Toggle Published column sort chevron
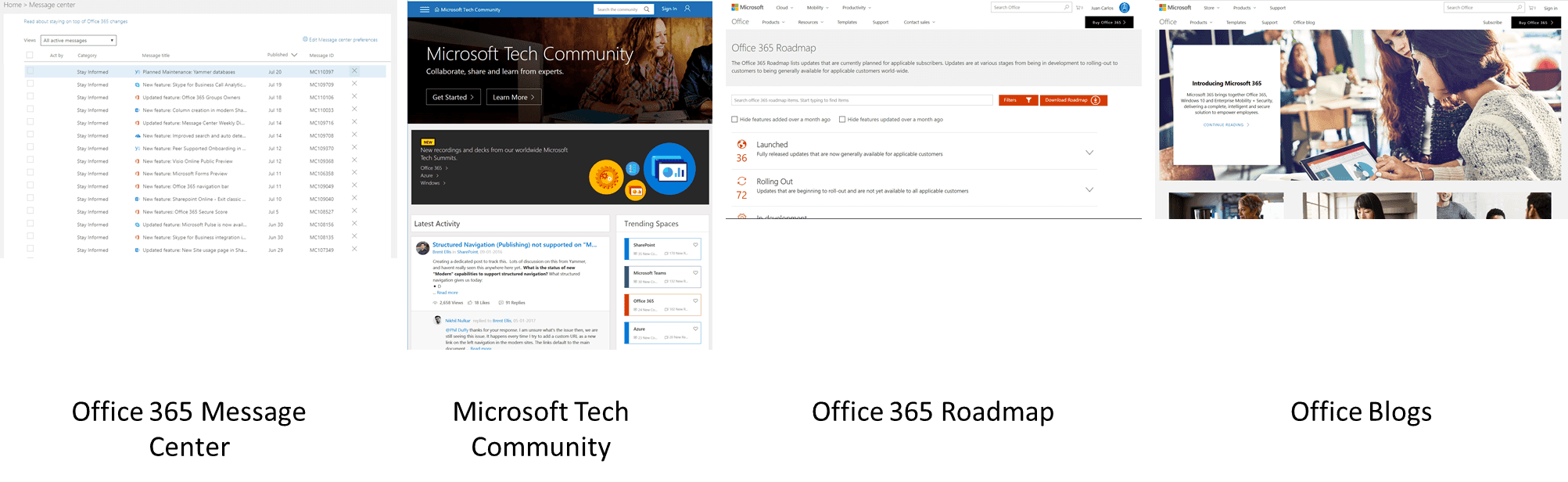1568x482 pixels. tap(294, 55)
